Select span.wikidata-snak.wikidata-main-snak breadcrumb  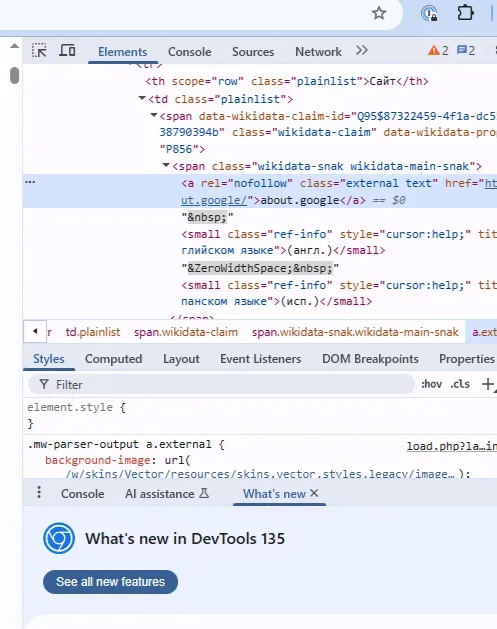355,332
